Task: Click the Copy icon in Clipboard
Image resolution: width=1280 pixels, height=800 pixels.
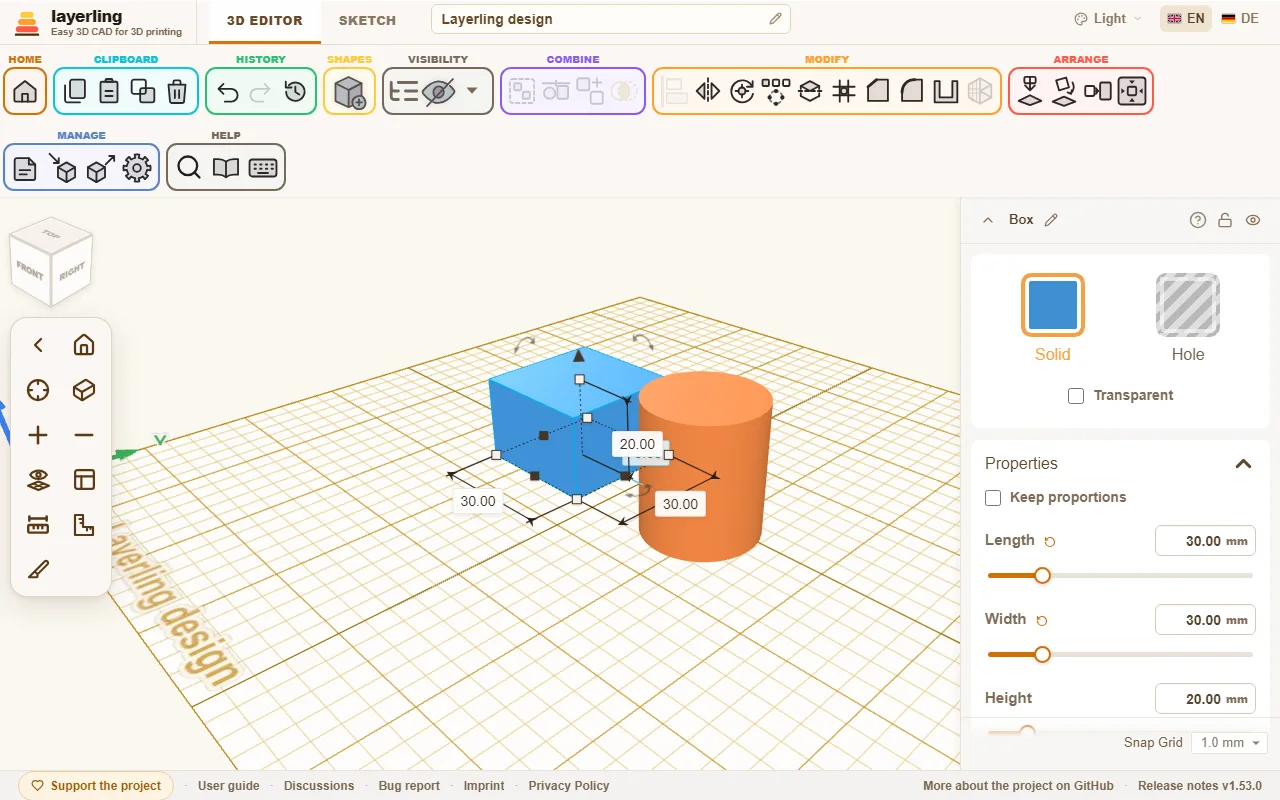Action: 74,91
